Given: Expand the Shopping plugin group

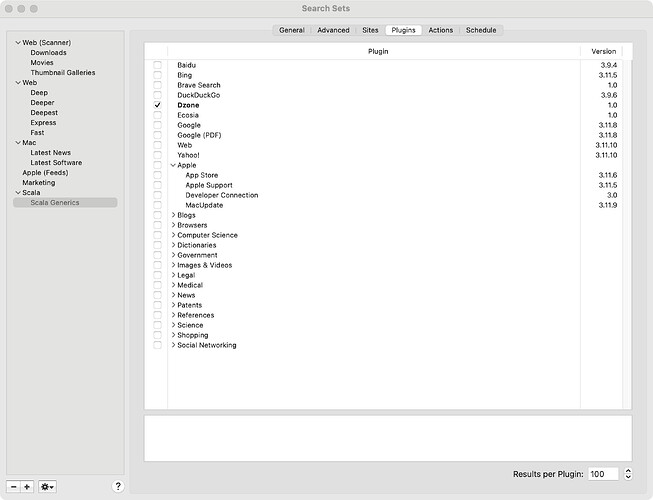Looking at the screenshot, I should click(x=173, y=335).
